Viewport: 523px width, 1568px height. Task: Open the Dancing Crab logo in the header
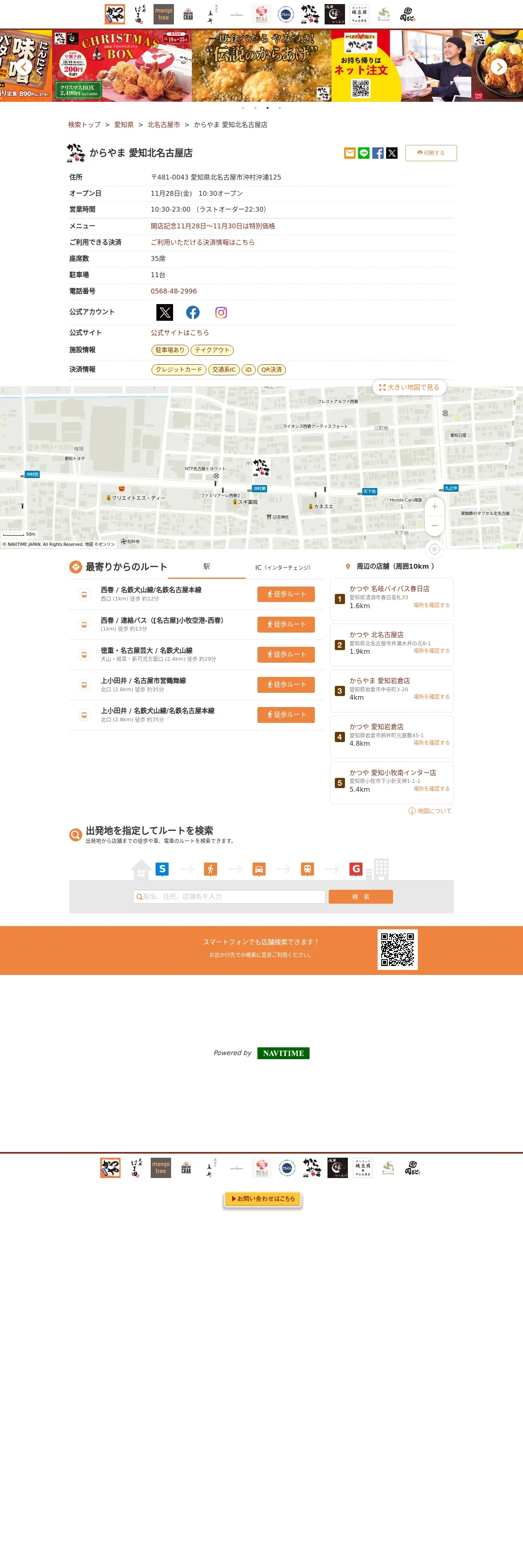188,14
